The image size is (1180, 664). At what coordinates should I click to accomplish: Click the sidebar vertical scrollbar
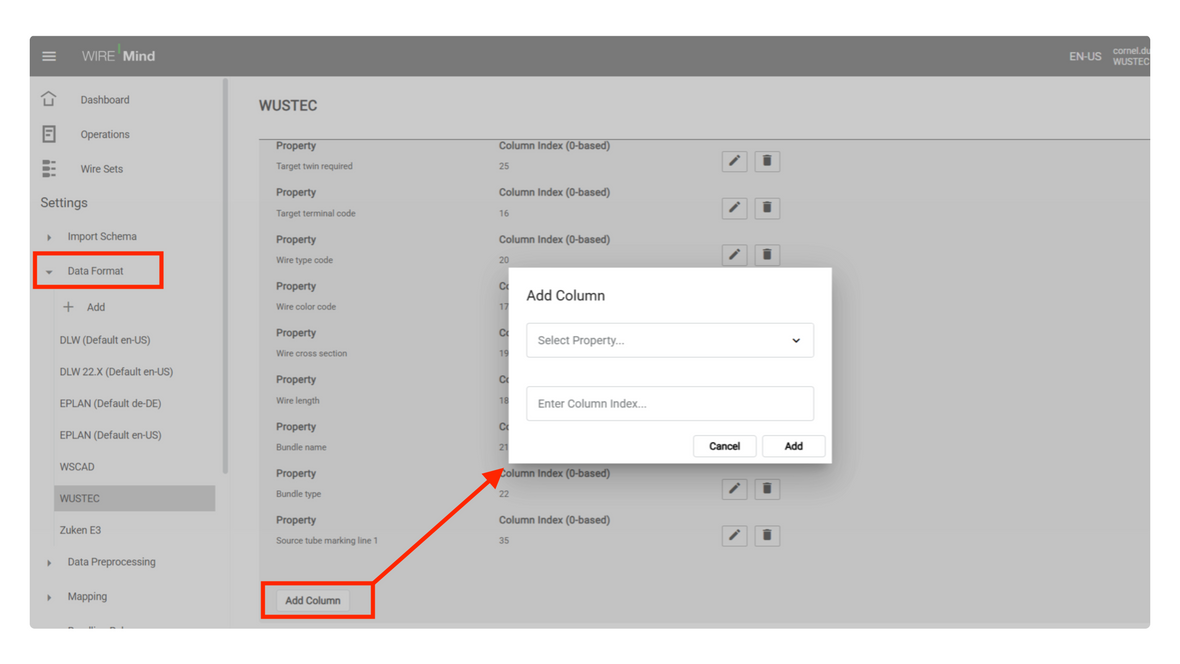(224, 276)
